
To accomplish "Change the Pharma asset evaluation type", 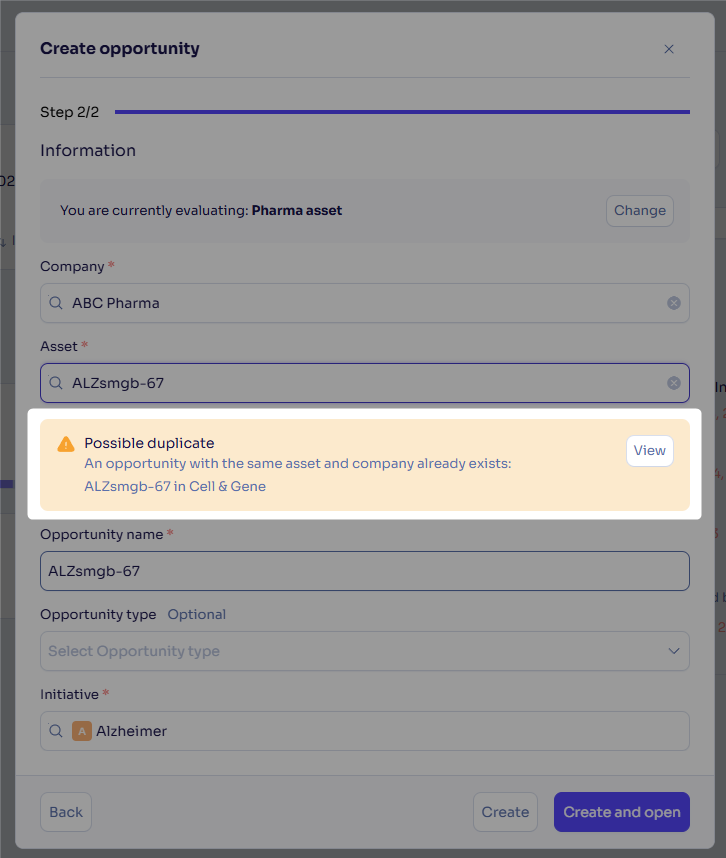I will [640, 211].
